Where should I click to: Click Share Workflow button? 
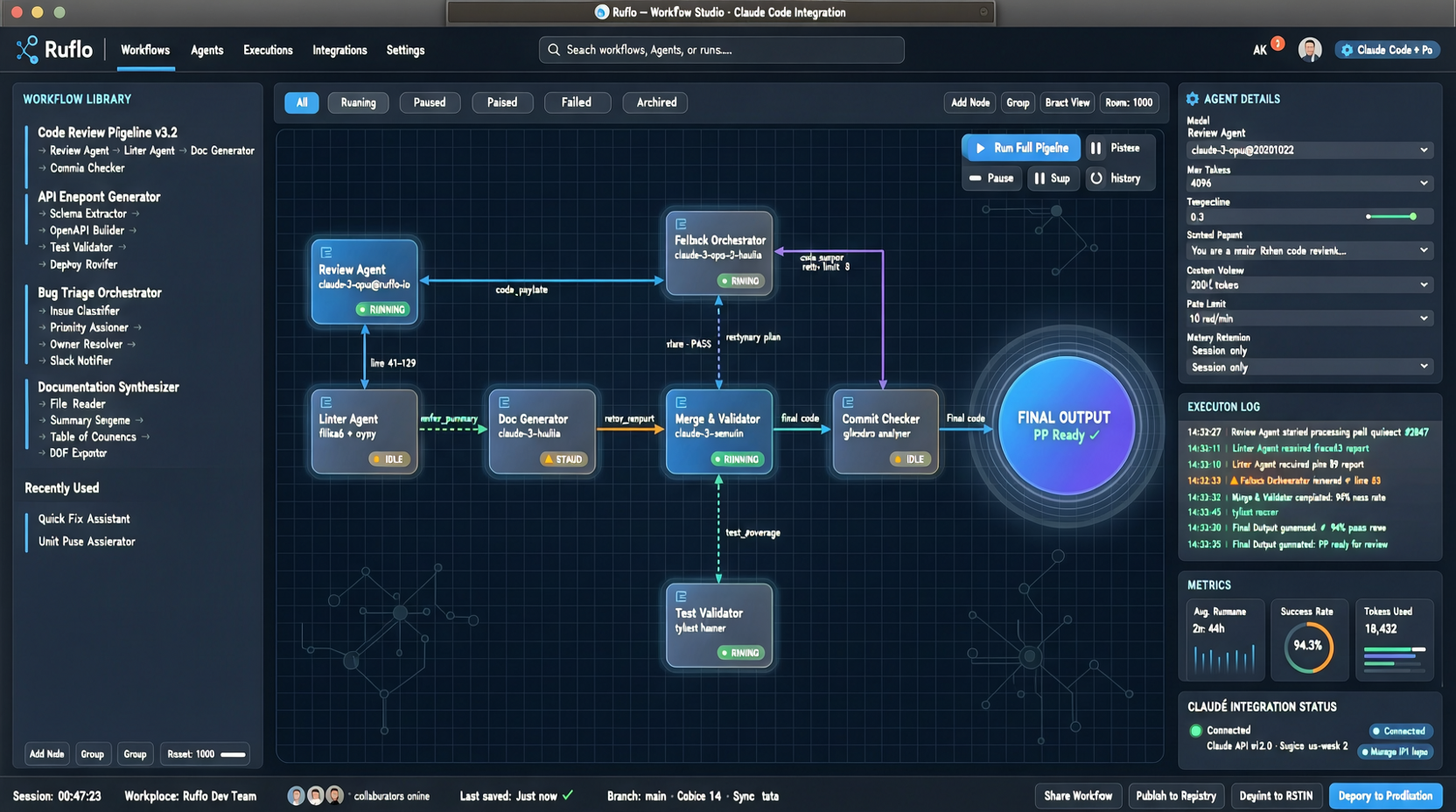point(1078,796)
